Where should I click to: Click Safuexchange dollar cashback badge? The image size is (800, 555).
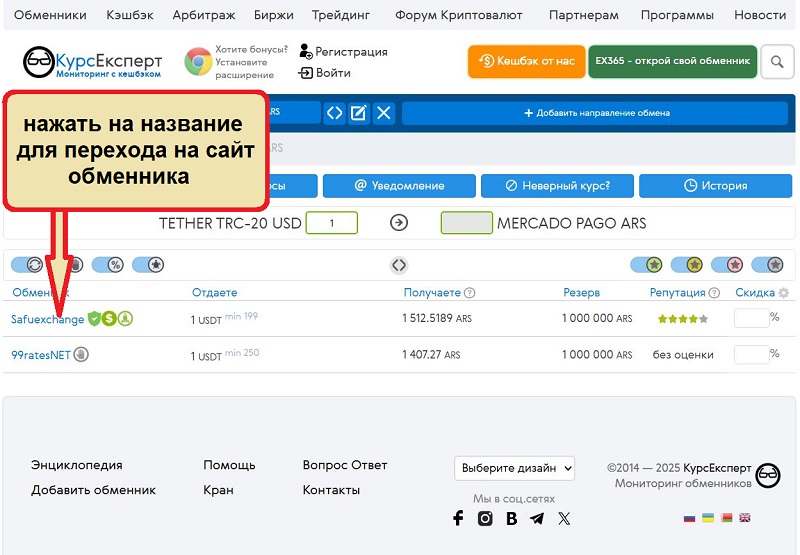(x=109, y=319)
